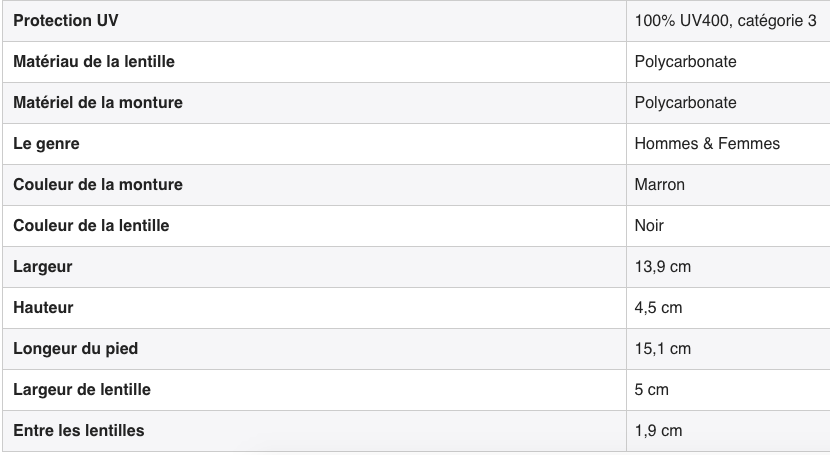Image resolution: width=830 pixels, height=455 pixels.
Task: Click the "Longueur du pied" label
Action: pyautogui.click(x=76, y=349)
